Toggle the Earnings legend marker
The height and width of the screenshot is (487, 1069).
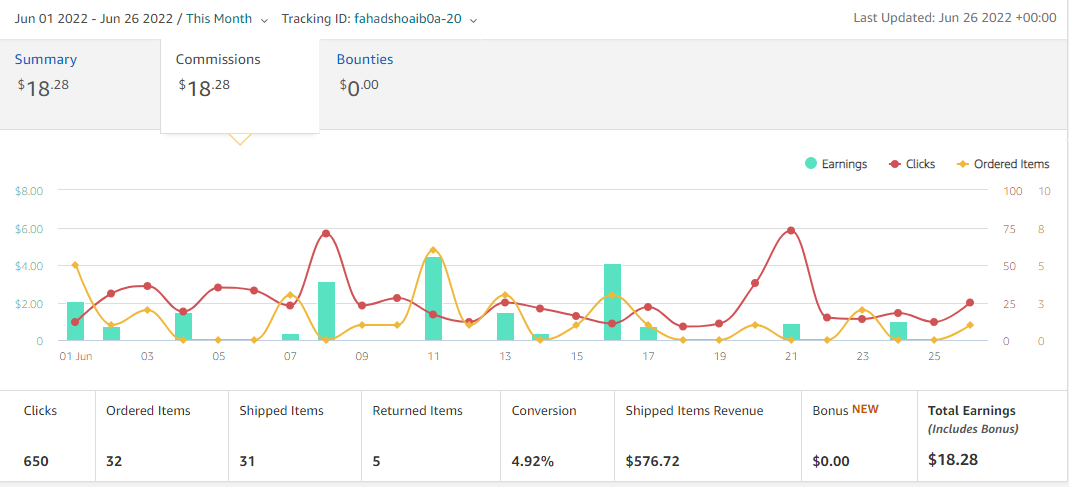tap(811, 164)
